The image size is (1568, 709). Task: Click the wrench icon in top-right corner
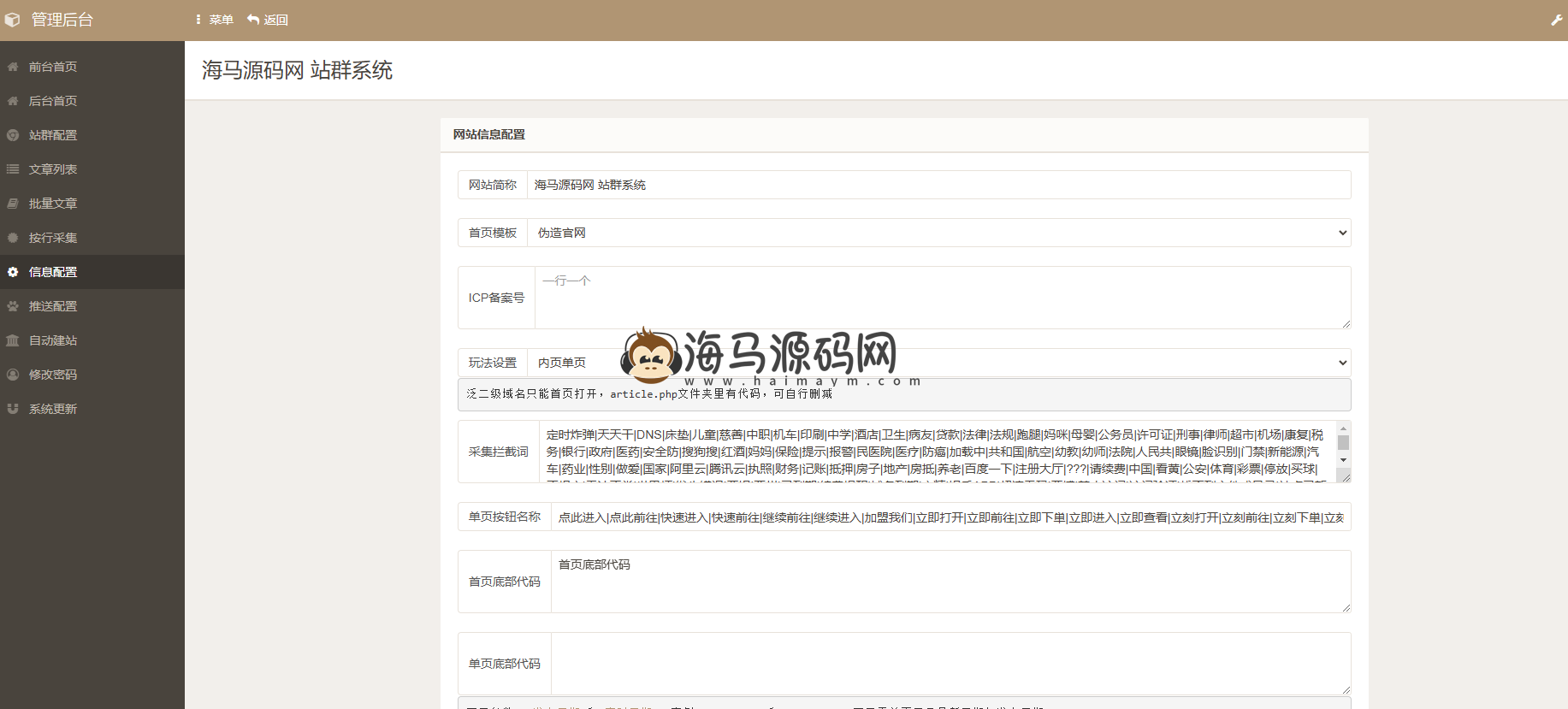1556,20
